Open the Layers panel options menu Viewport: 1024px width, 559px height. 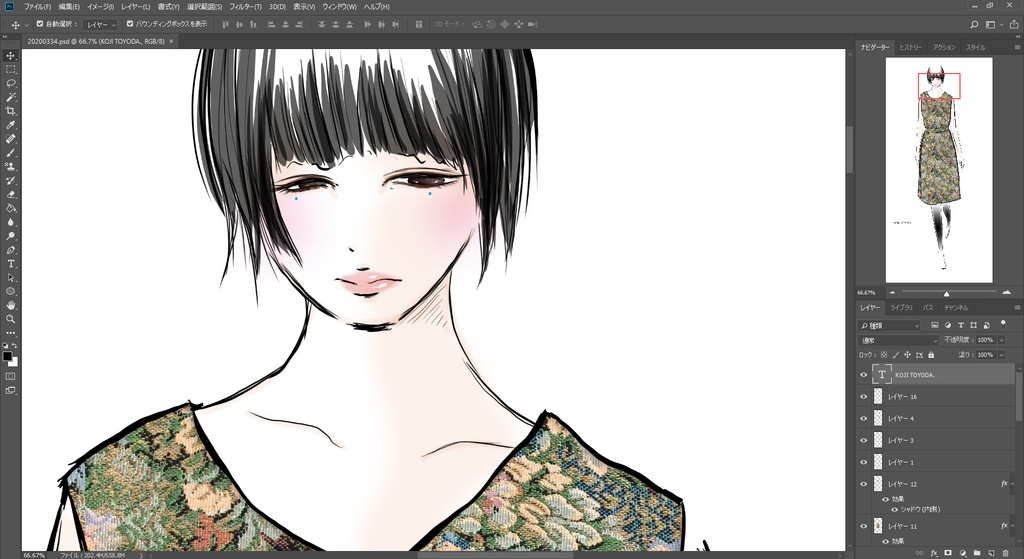1017,308
